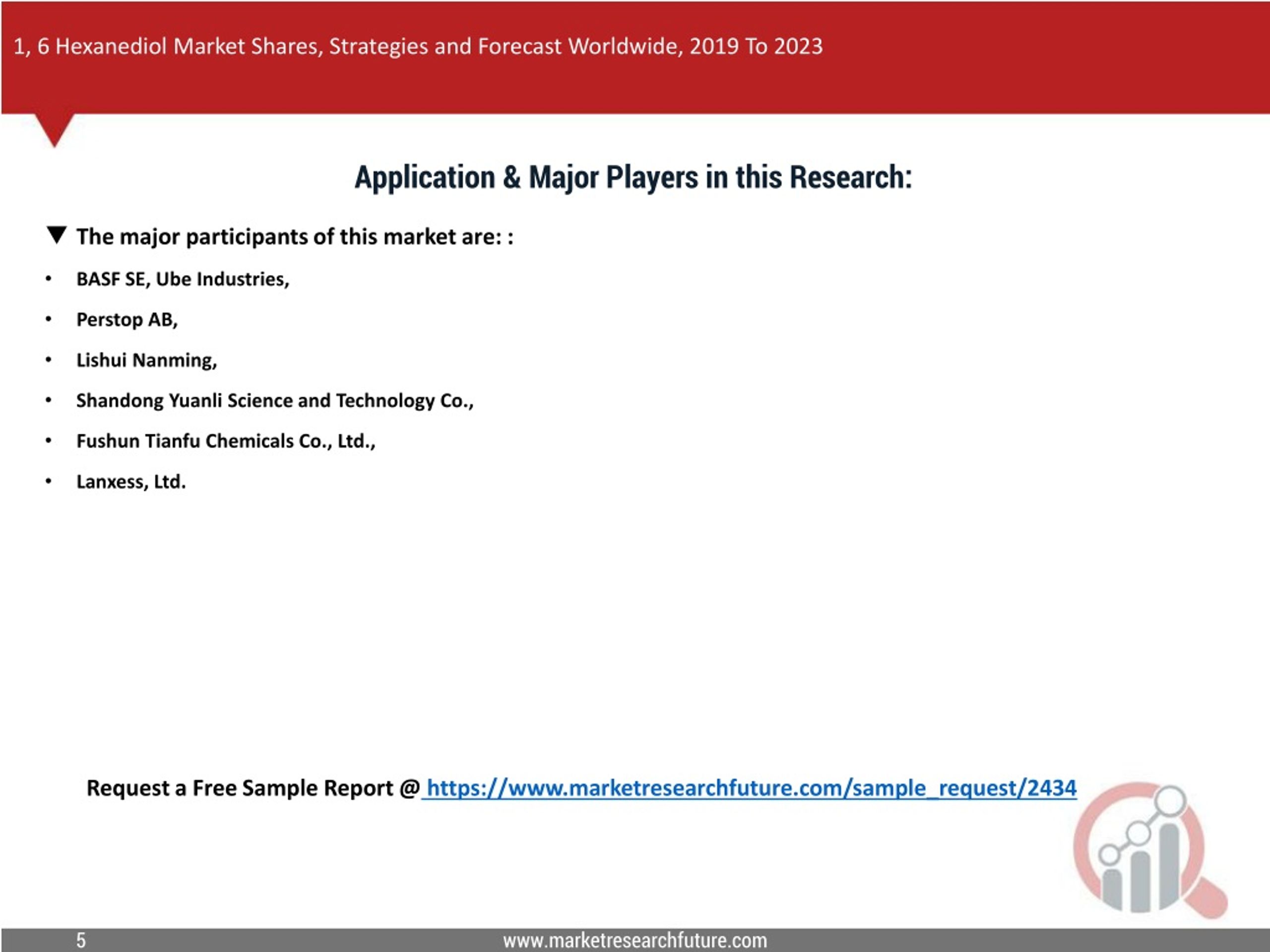Click the Market Research Future logo icon
Viewport: 1270px width, 952px height.
pos(1150,849)
